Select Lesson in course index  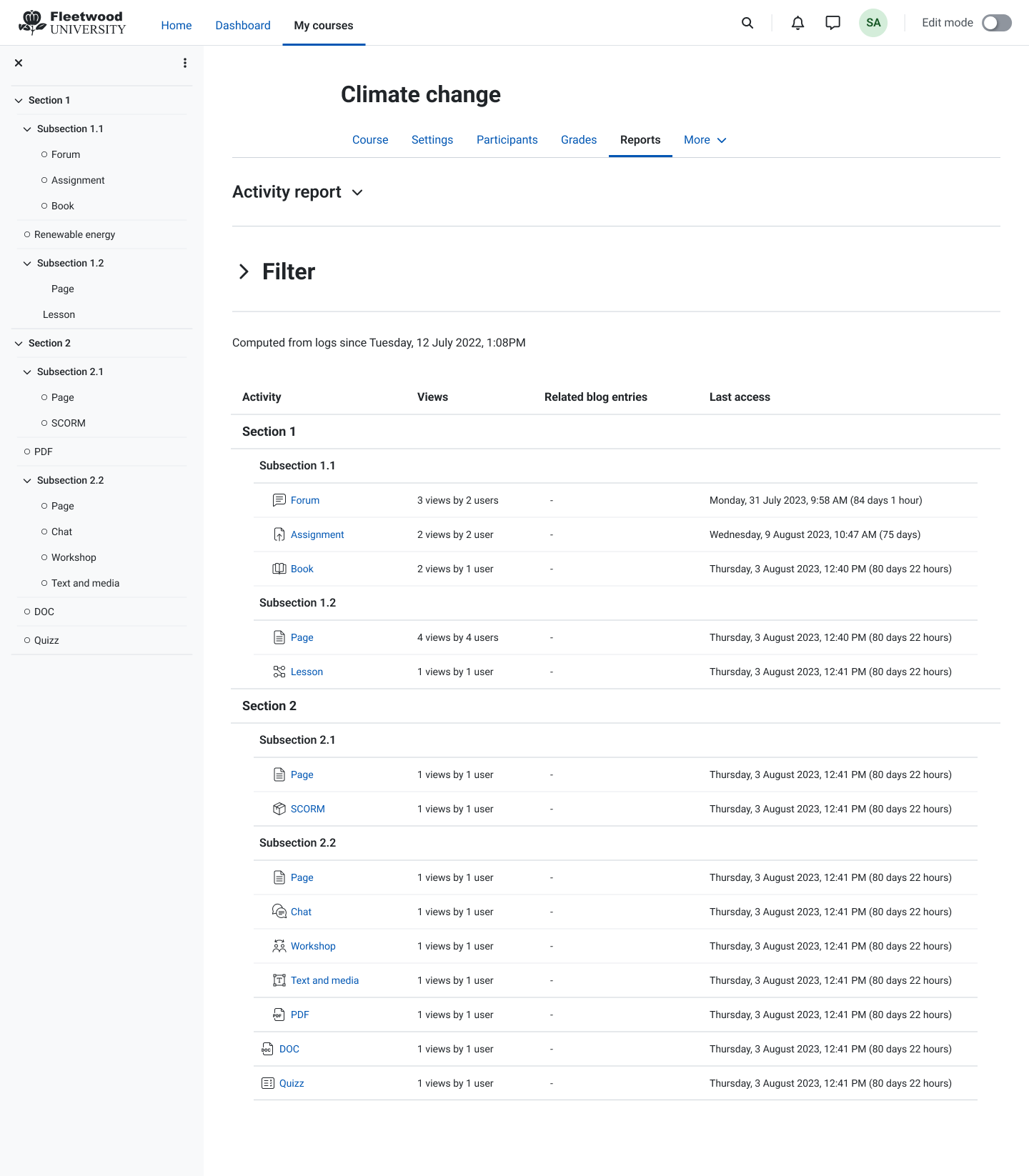[59, 314]
